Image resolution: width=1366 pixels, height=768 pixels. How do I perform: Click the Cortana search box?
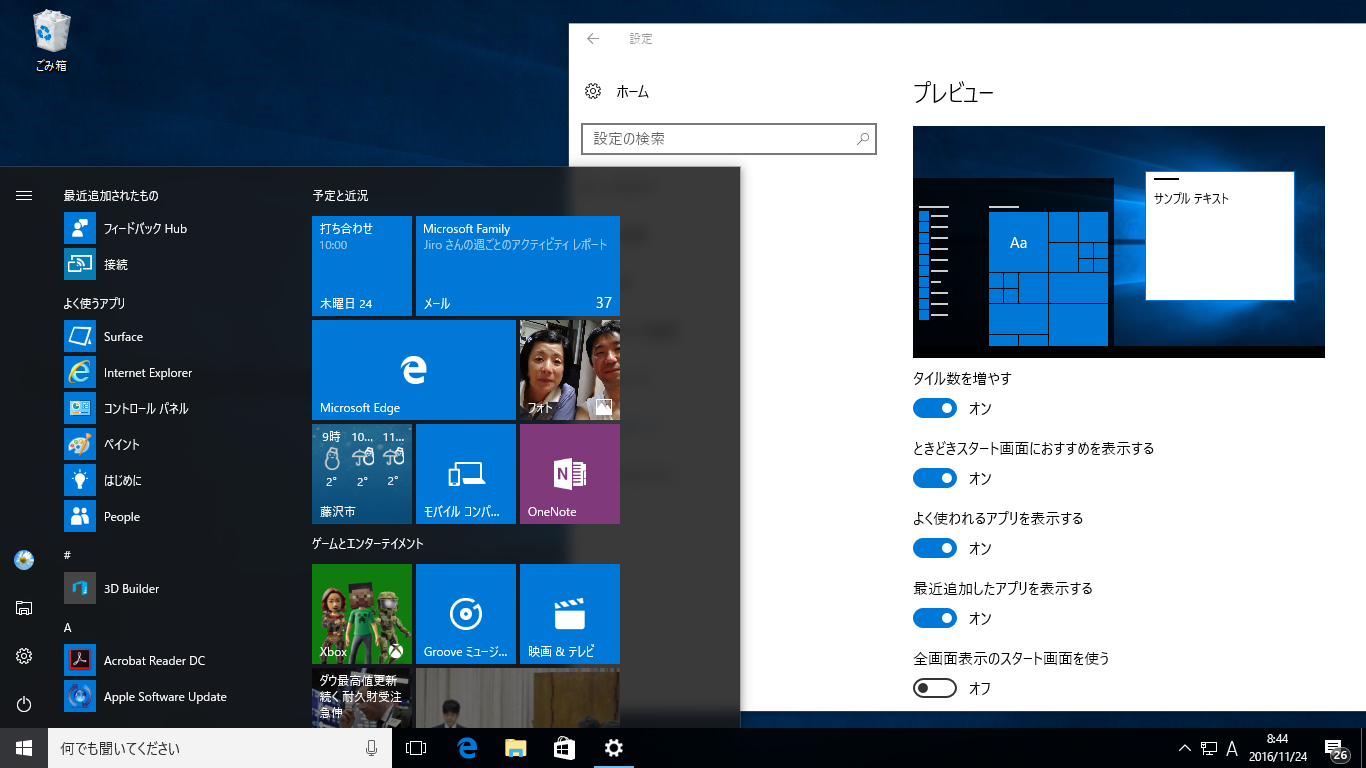coord(219,748)
